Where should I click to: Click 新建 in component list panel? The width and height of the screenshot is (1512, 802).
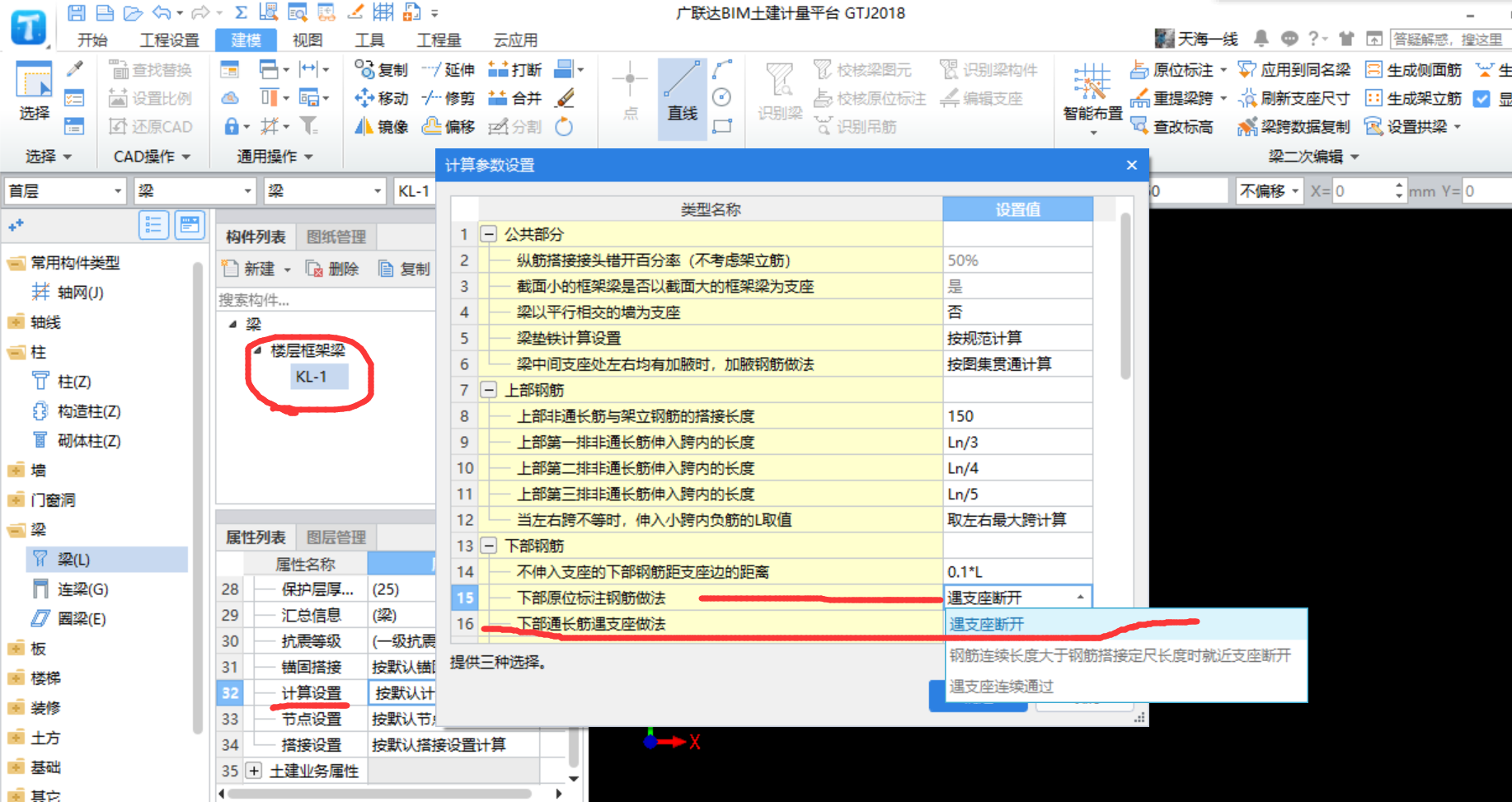point(250,269)
